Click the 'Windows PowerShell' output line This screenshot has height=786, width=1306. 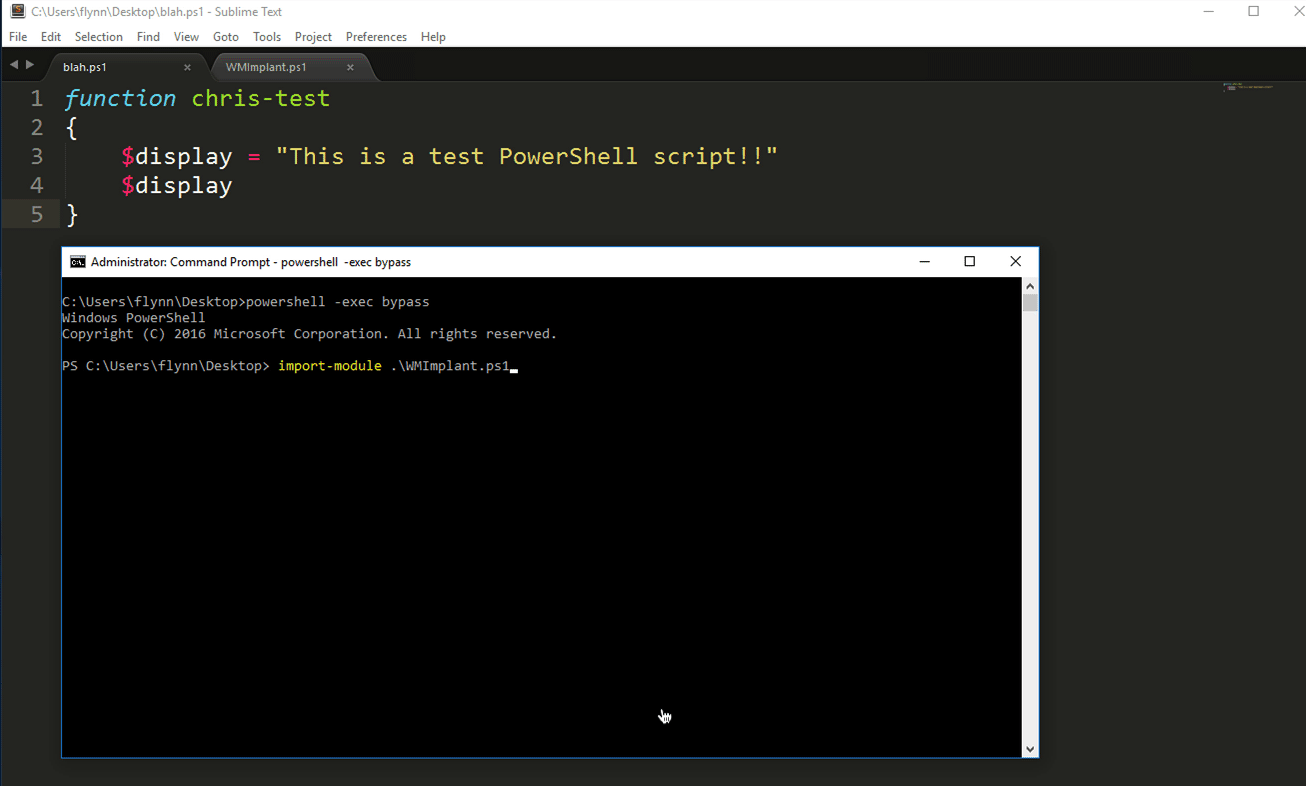pos(133,318)
